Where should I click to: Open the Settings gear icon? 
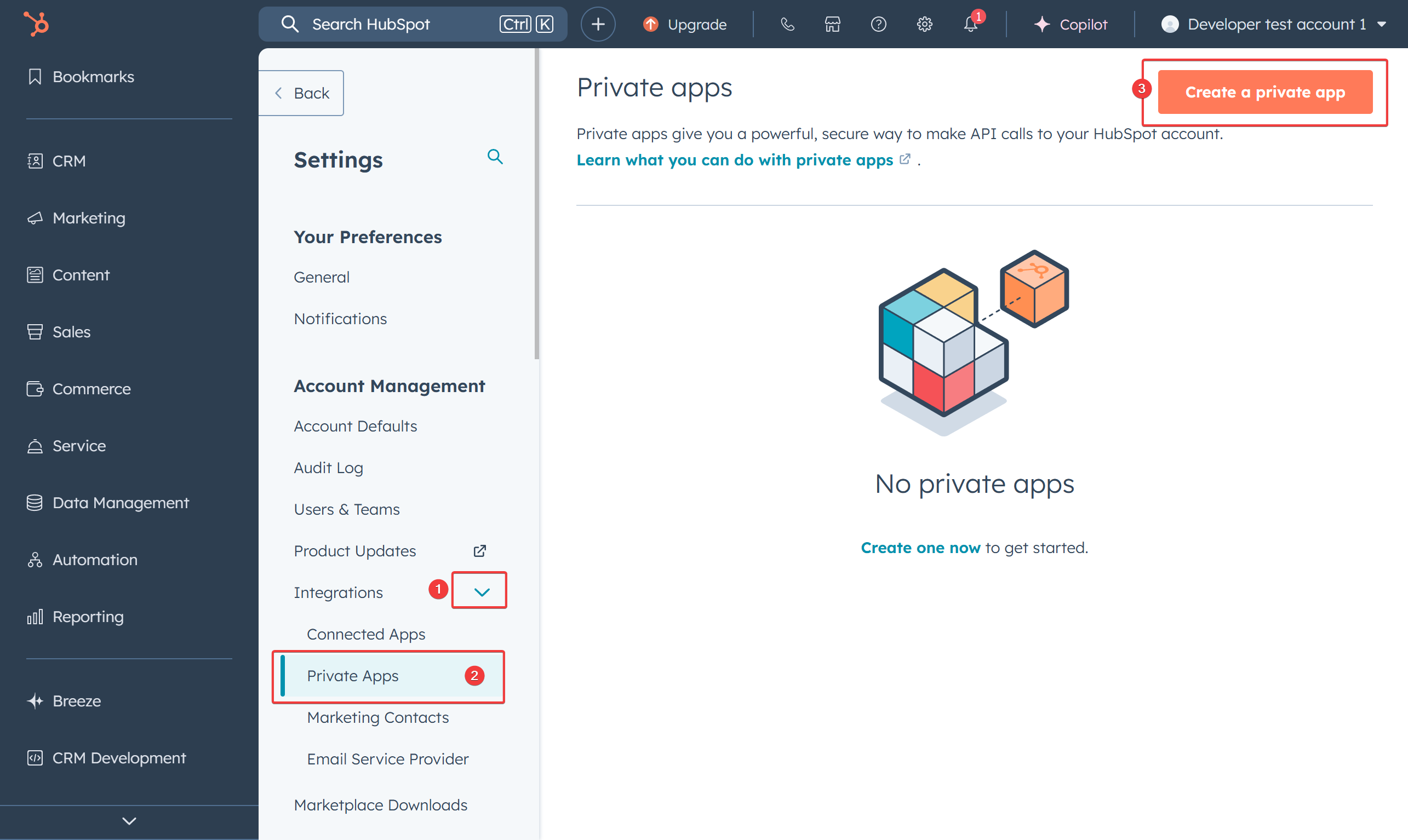tap(924, 24)
